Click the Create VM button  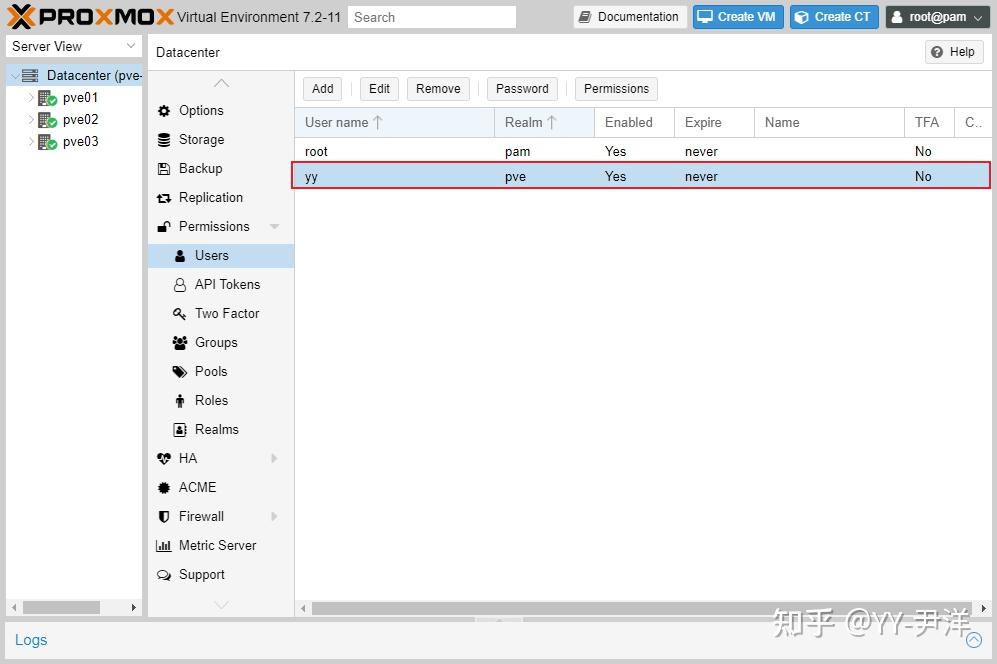coord(737,16)
